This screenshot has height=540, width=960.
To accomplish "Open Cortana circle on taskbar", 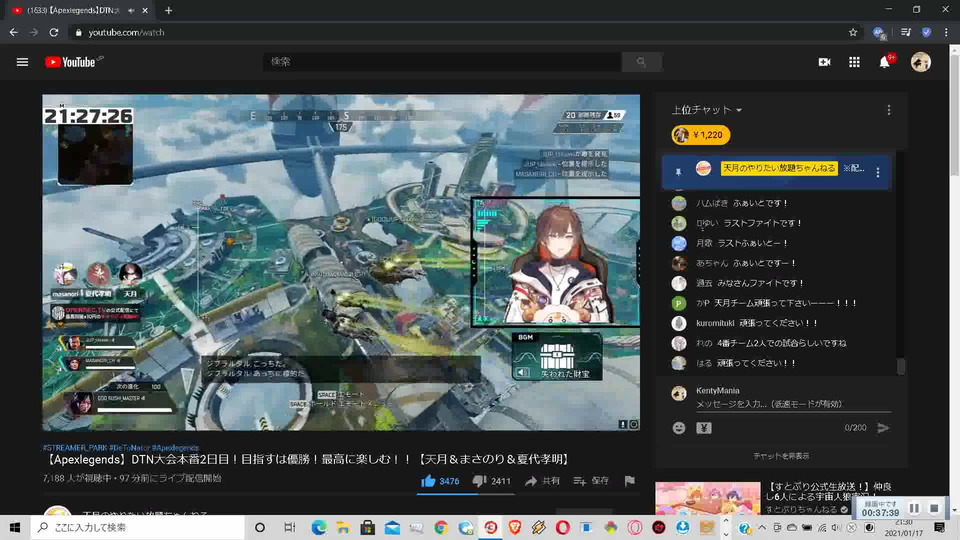I will [x=260, y=527].
